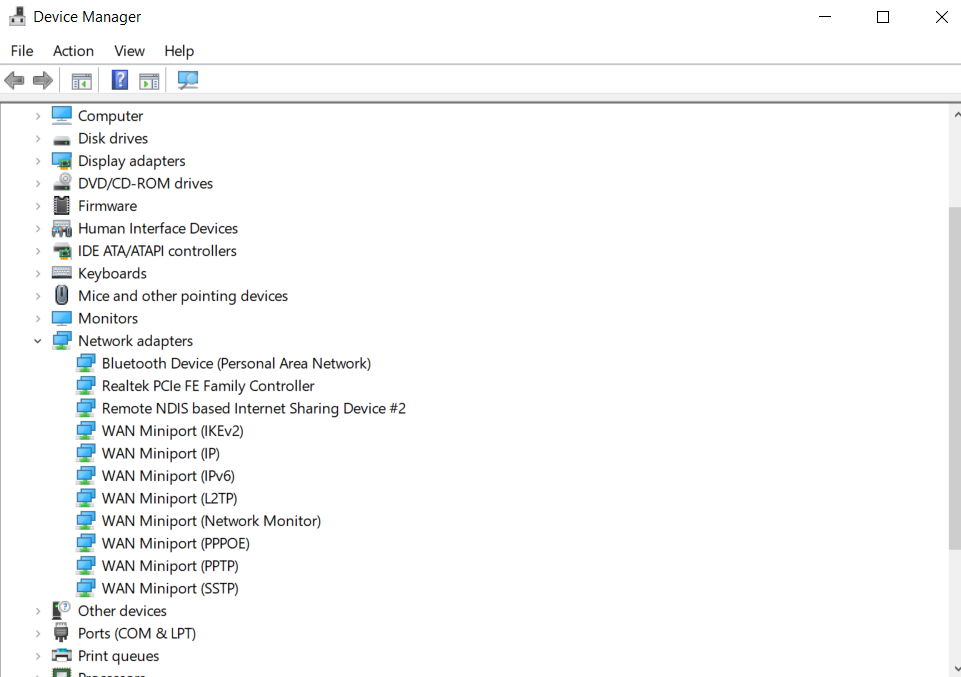The height and width of the screenshot is (677, 961).
Task: Click the Ports (COM & LPT) plug icon
Action: 61,633
